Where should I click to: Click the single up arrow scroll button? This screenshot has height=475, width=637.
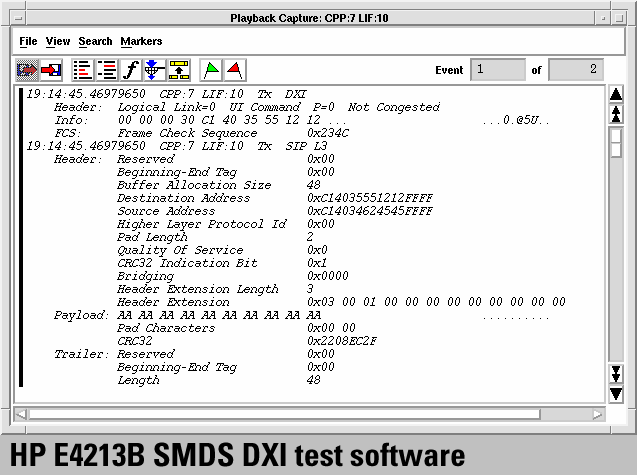click(x=616, y=94)
